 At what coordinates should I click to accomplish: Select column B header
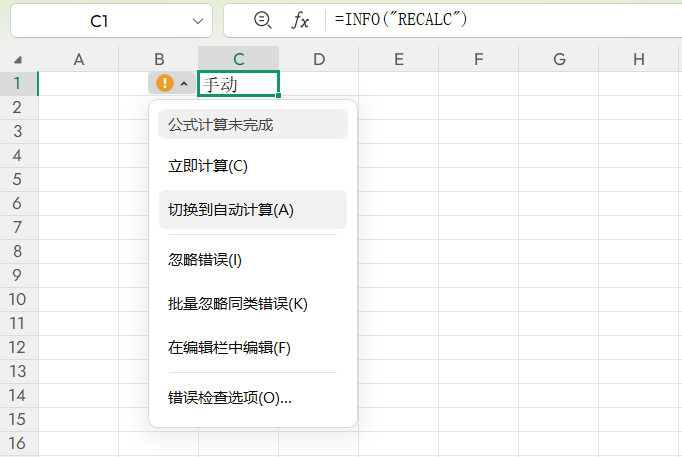pyautogui.click(x=159, y=59)
